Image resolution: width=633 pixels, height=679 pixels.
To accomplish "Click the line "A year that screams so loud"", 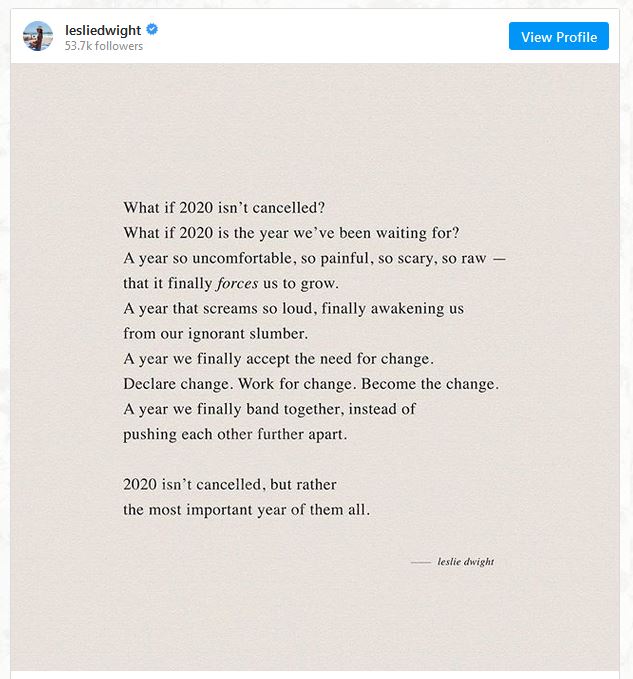I will [x=293, y=309].
